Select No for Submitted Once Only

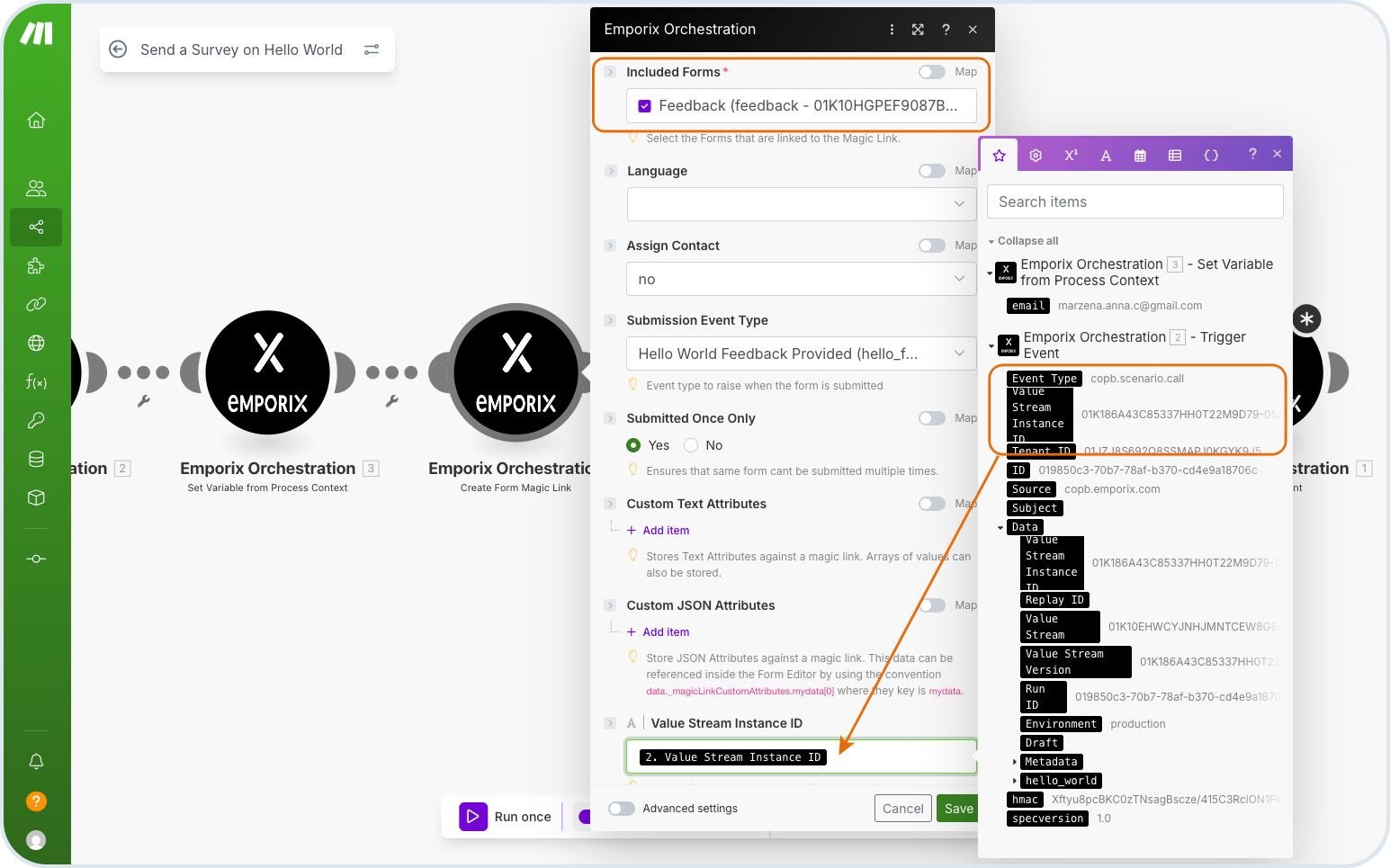tap(691, 445)
